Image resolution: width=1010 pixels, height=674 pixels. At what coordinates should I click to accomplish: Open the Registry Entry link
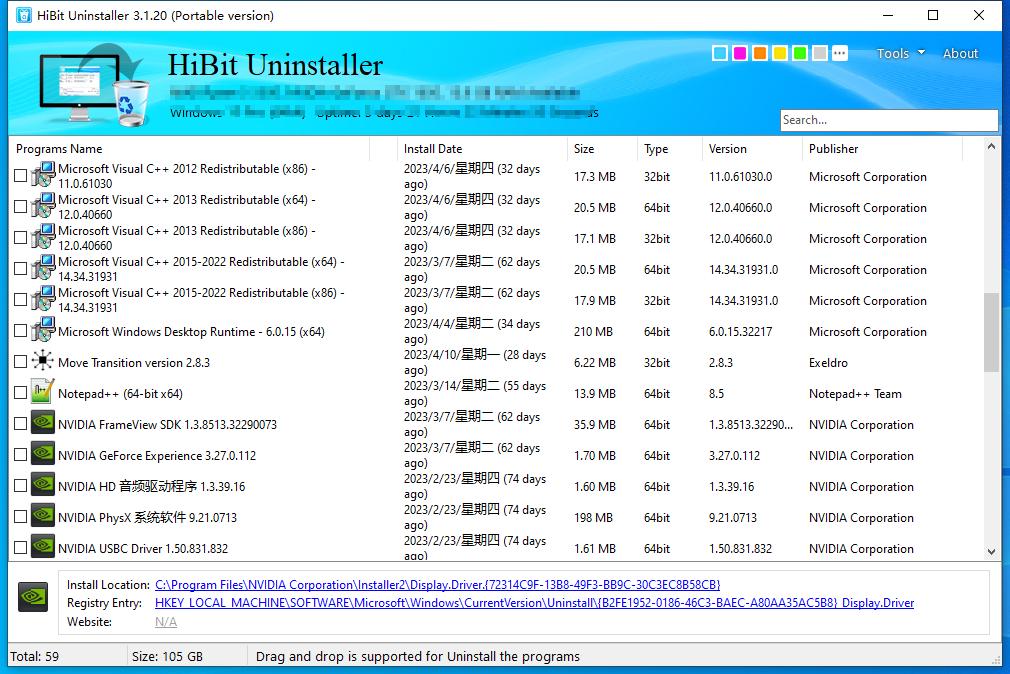pos(534,603)
